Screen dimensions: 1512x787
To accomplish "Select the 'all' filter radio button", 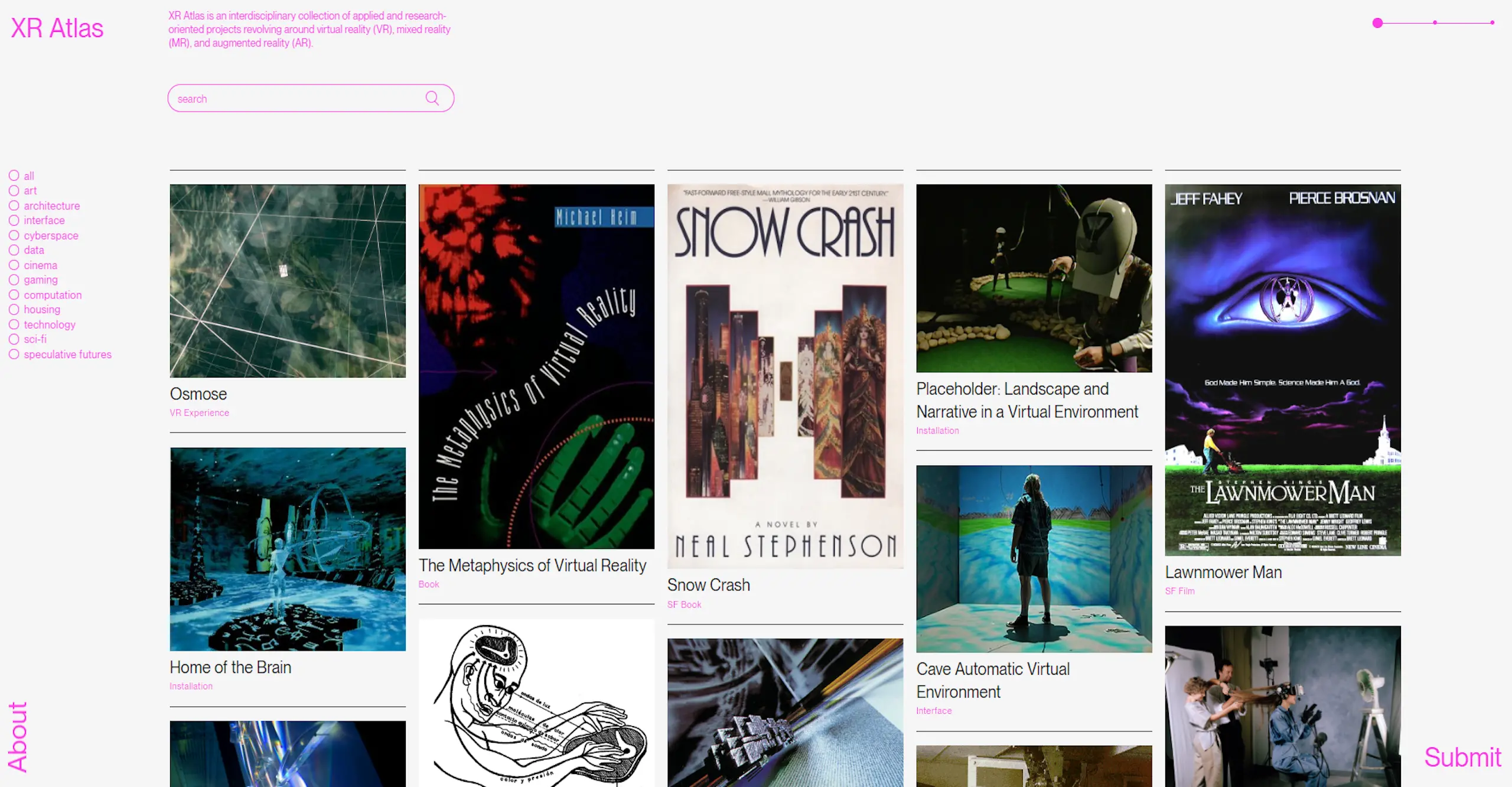I will point(14,175).
